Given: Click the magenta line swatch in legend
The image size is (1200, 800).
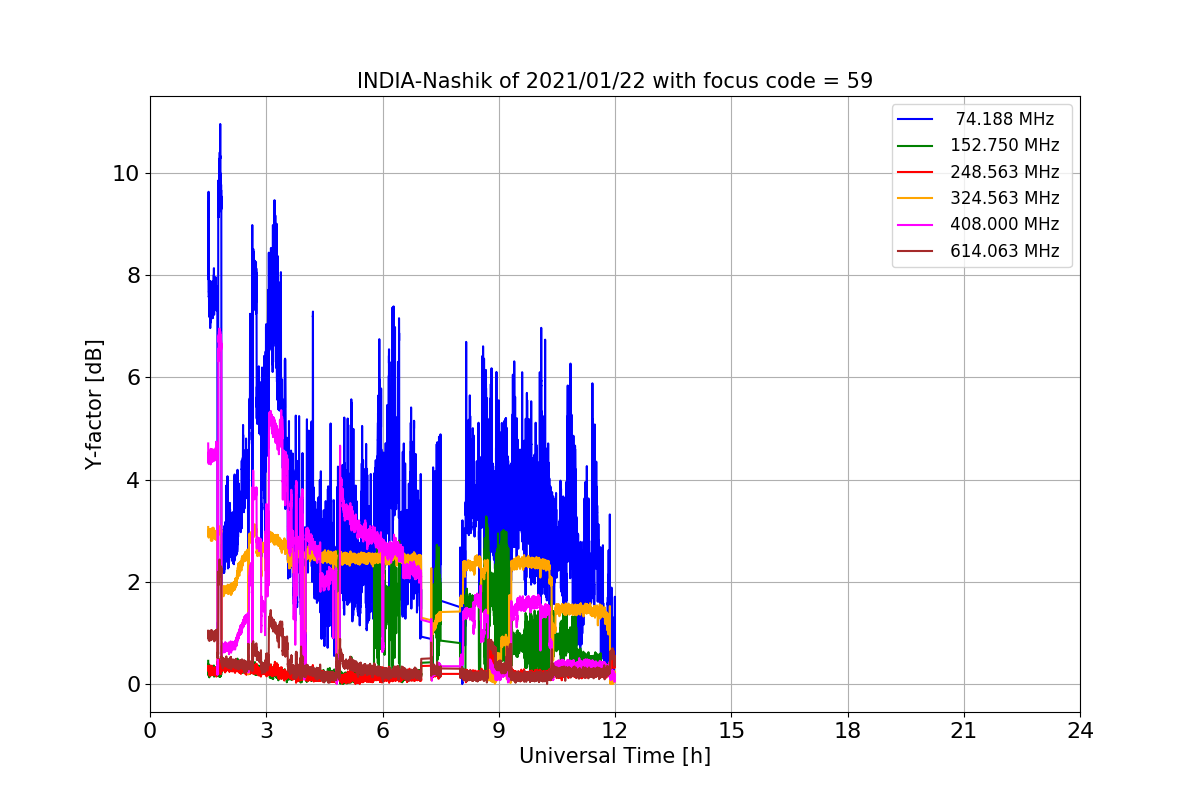Looking at the screenshot, I should (915, 225).
